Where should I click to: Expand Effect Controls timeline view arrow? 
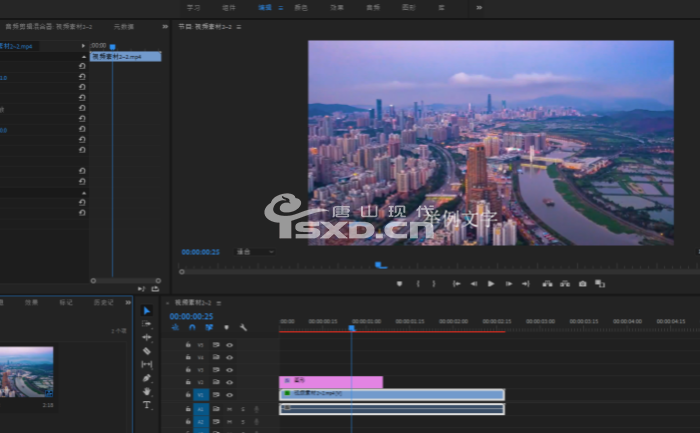tap(83, 46)
